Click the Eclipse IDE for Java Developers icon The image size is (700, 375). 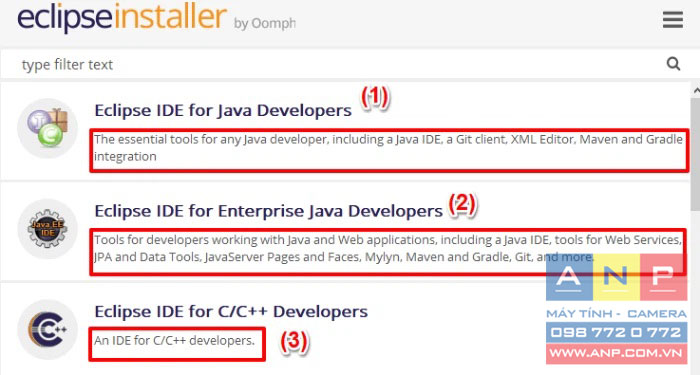pos(47,128)
